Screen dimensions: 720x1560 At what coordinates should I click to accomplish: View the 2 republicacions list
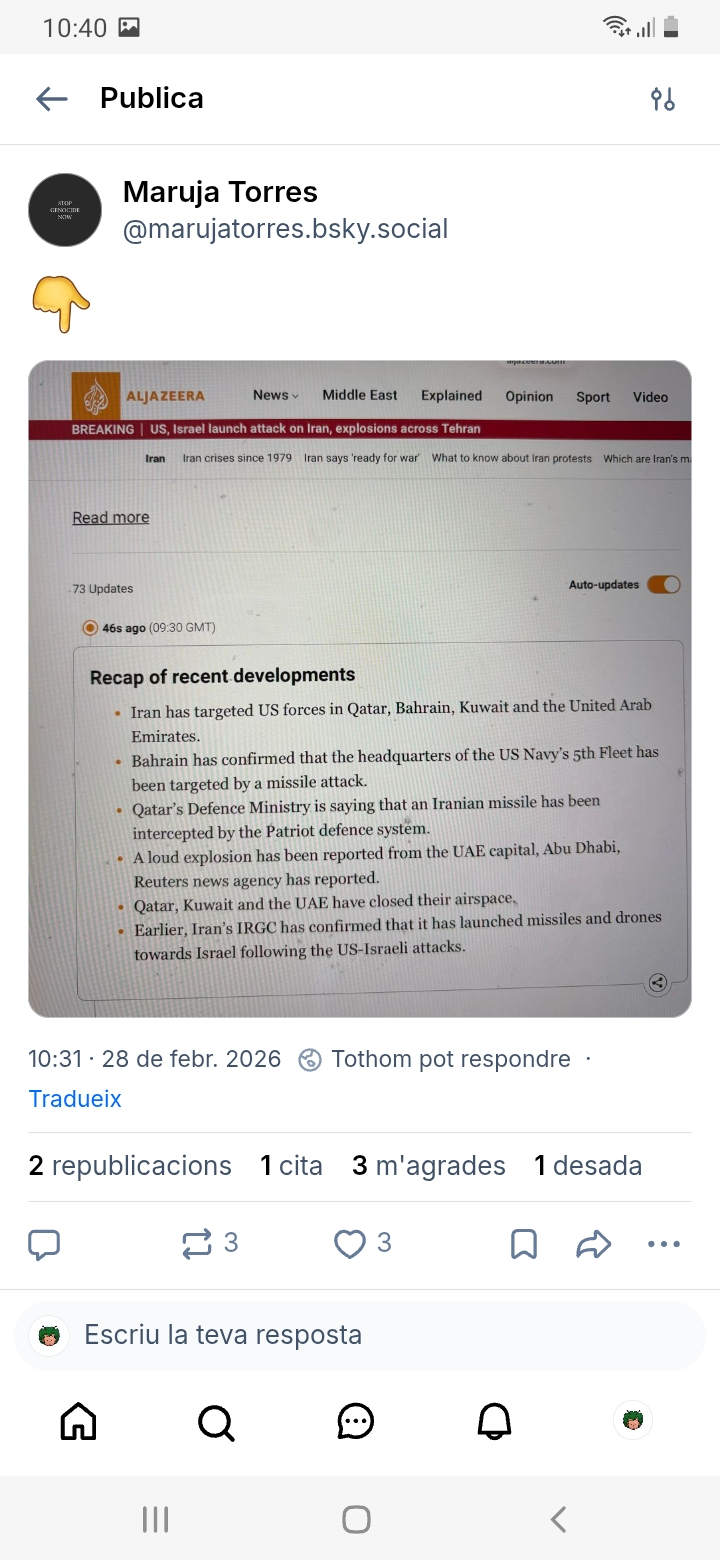point(130,1165)
